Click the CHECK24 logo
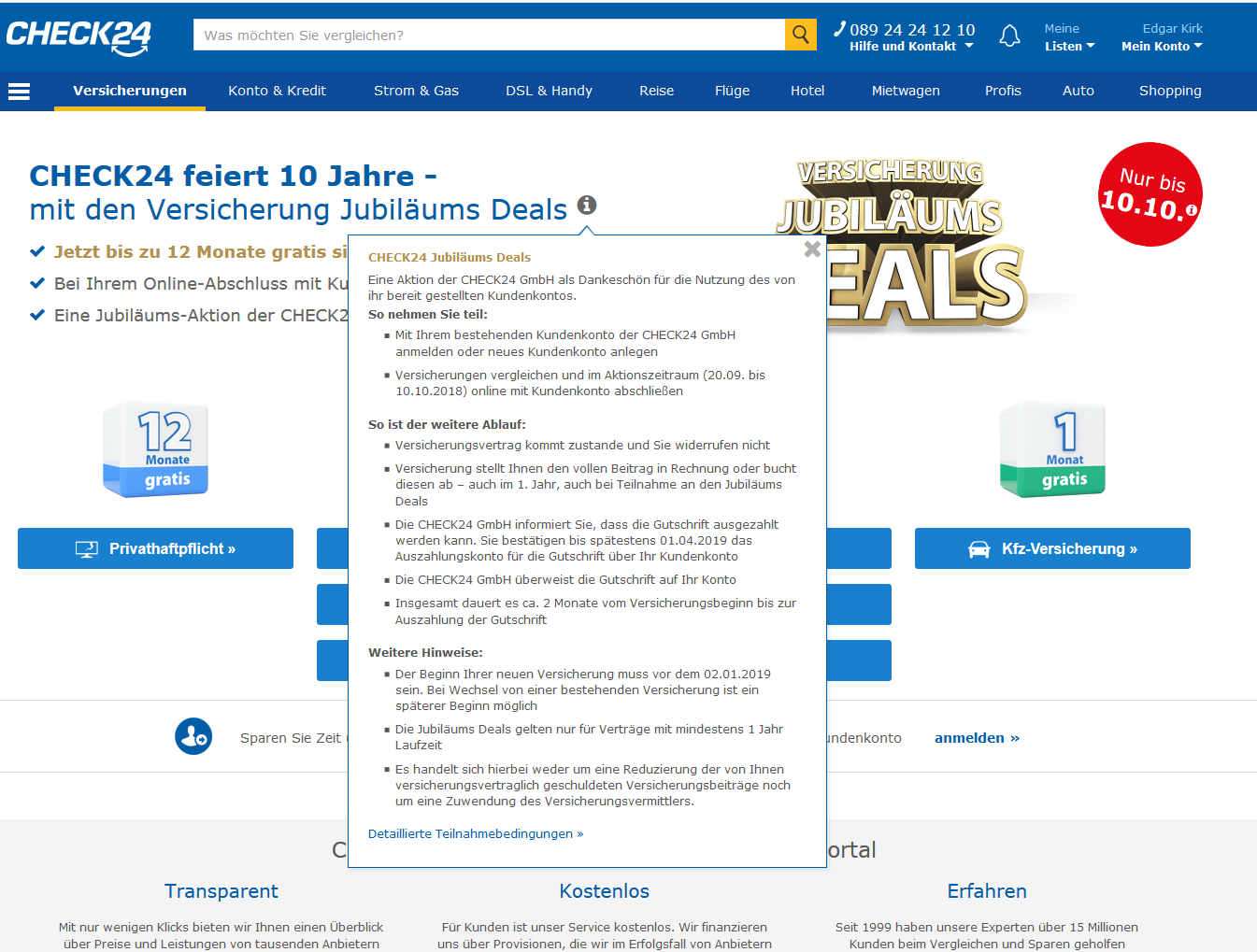 (79, 37)
